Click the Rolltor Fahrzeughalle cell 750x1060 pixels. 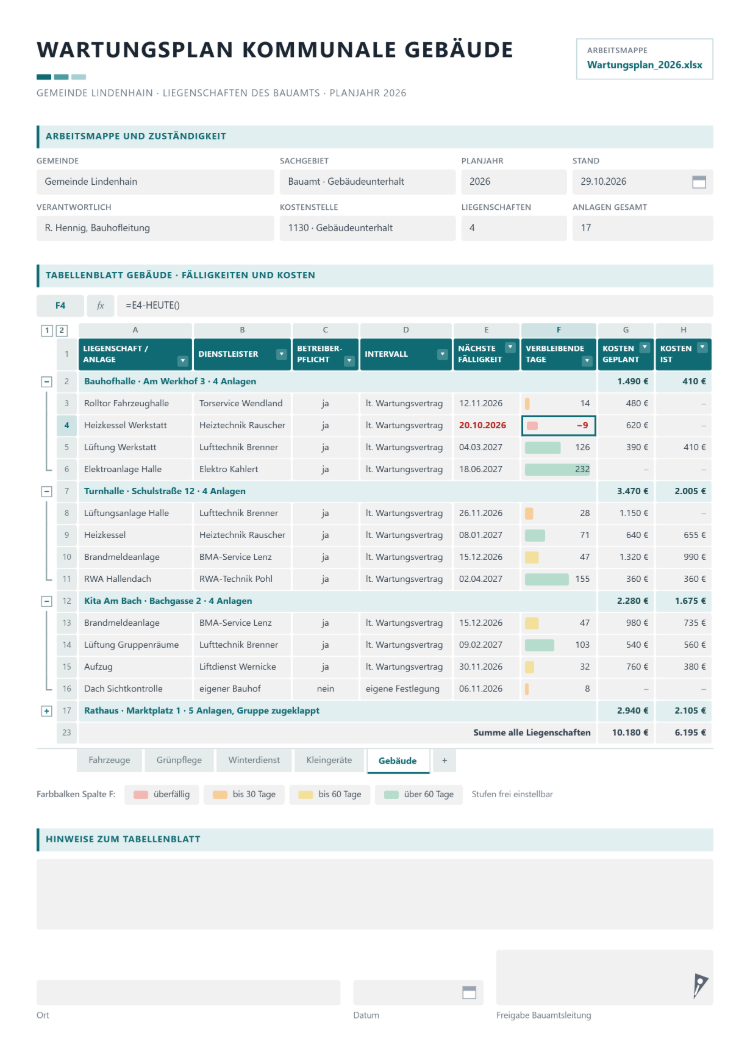click(135, 404)
